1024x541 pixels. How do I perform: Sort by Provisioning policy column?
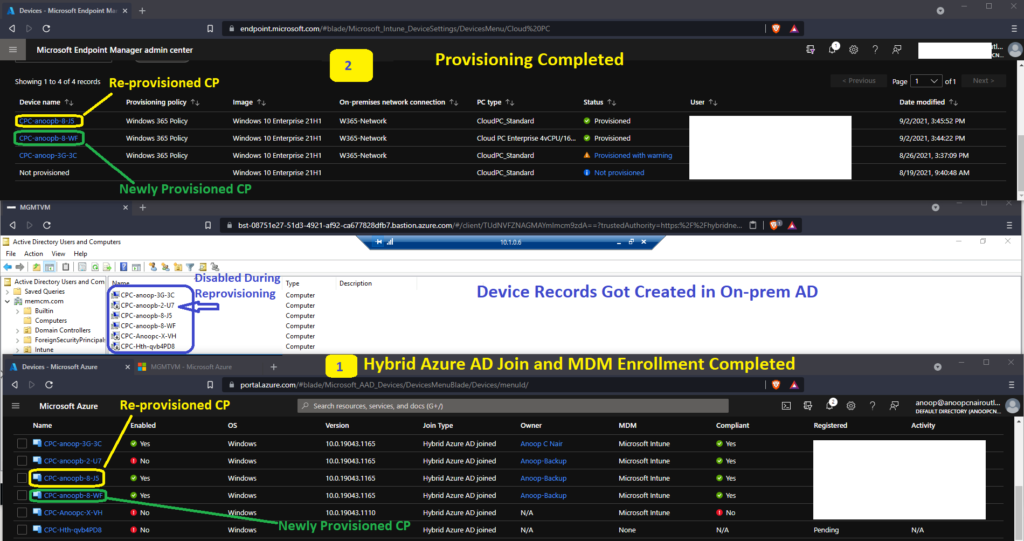coord(162,102)
